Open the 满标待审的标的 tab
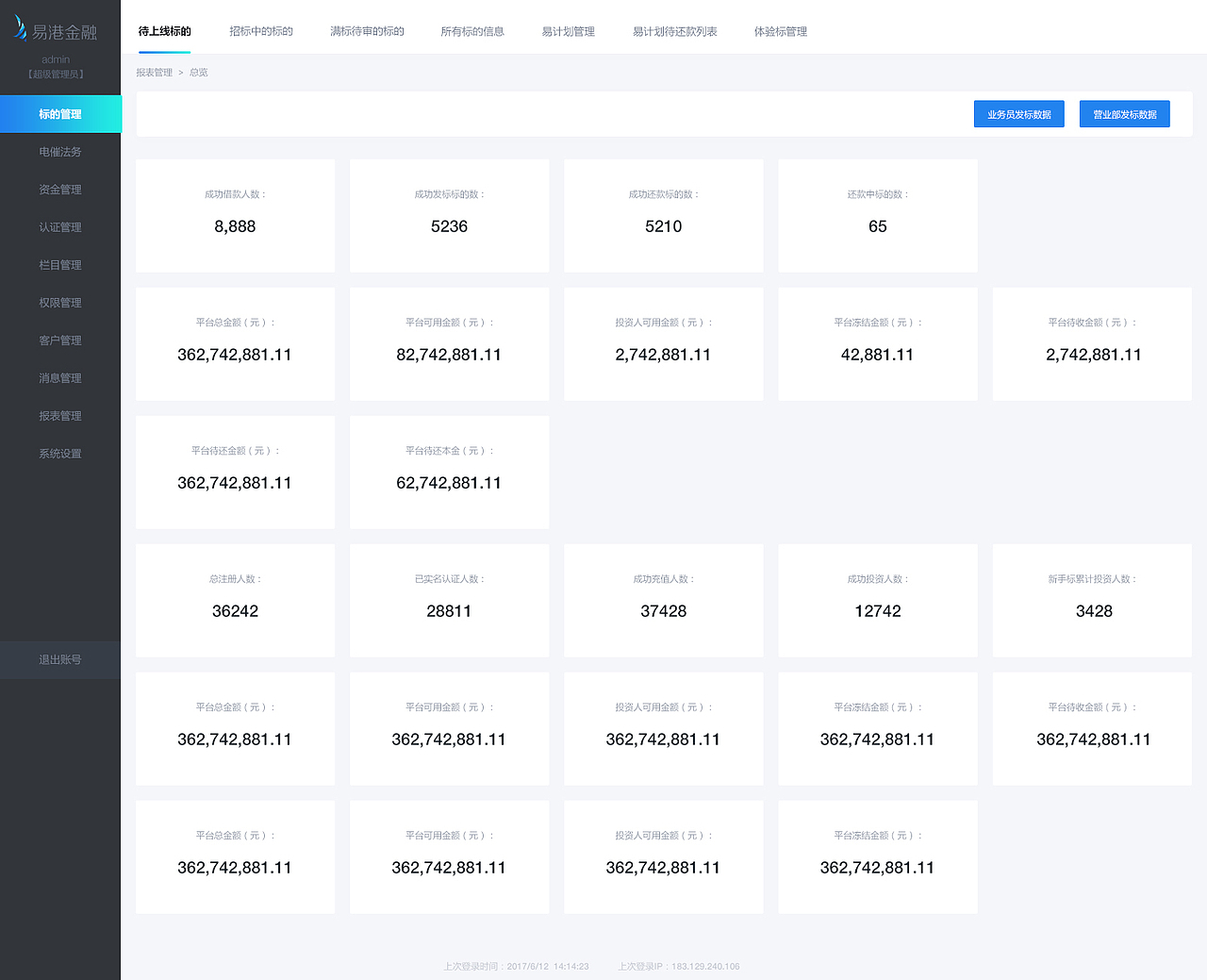 tap(367, 31)
